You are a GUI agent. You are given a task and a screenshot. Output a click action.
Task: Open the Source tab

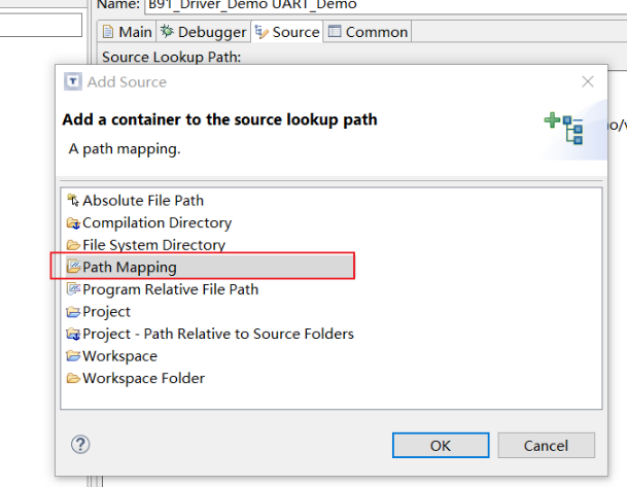pos(287,32)
